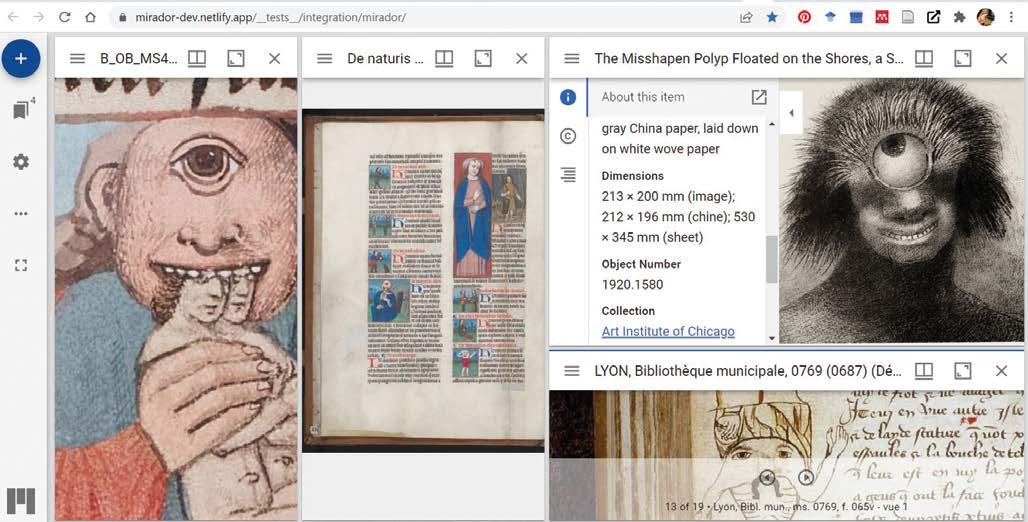Open Pinterest browser extension
The width and height of the screenshot is (1028, 522).
pos(804,18)
